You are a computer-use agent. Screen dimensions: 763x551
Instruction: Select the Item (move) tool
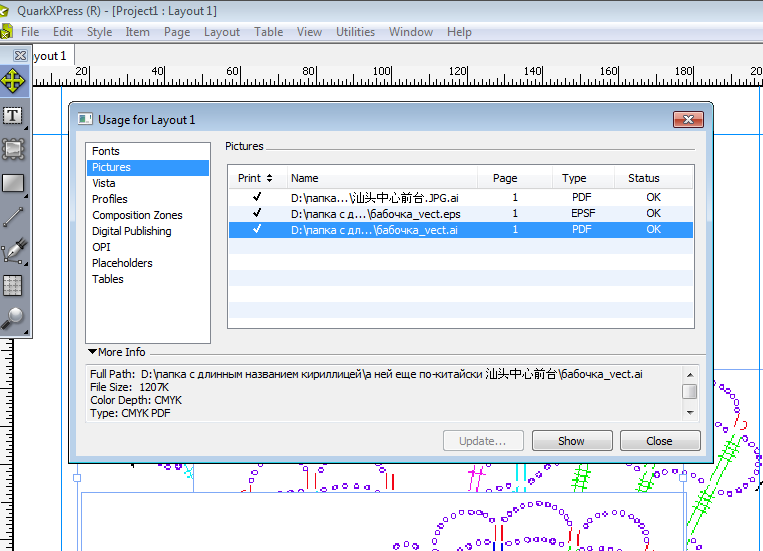13,81
